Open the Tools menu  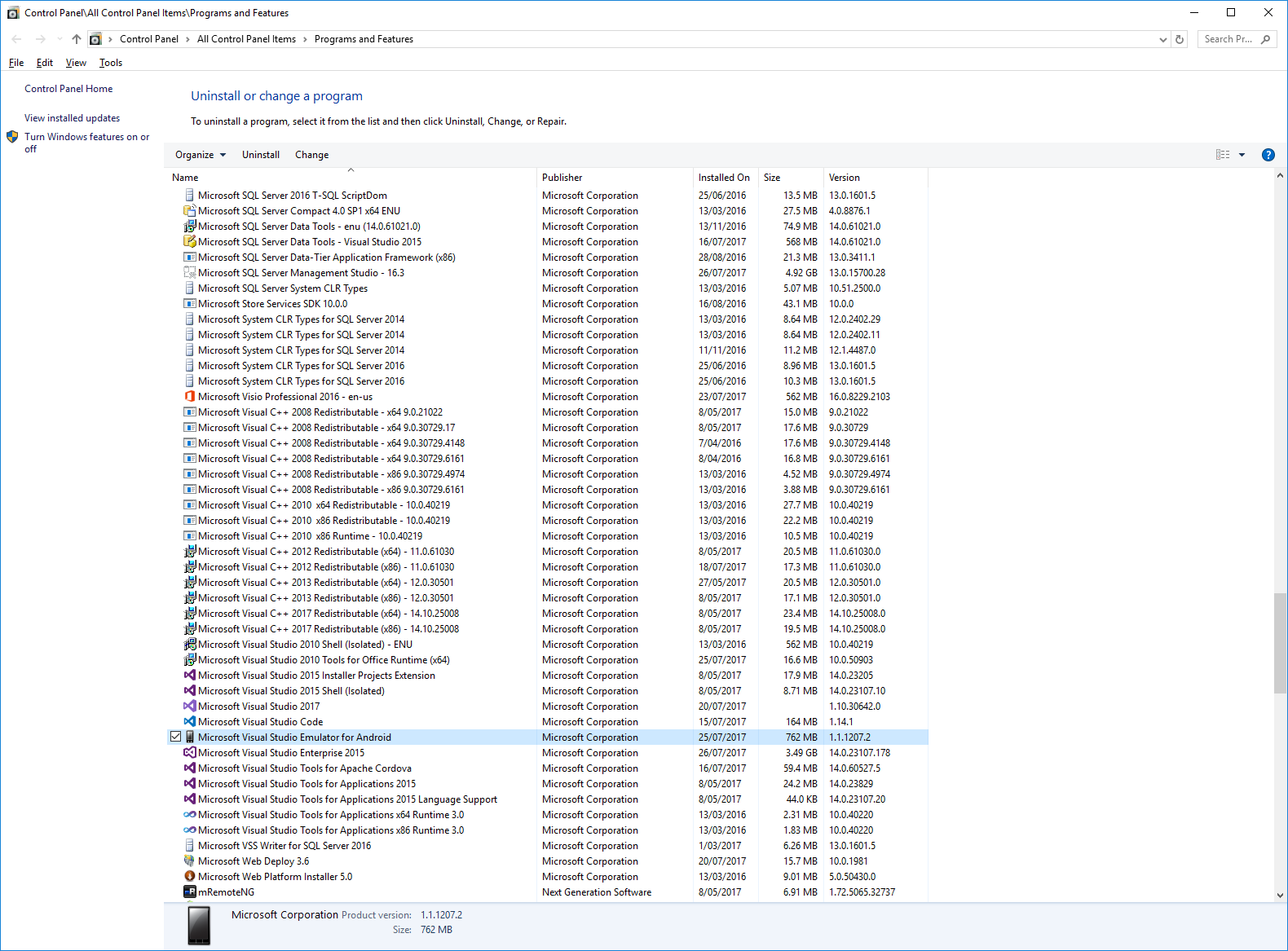pos(111,63)
